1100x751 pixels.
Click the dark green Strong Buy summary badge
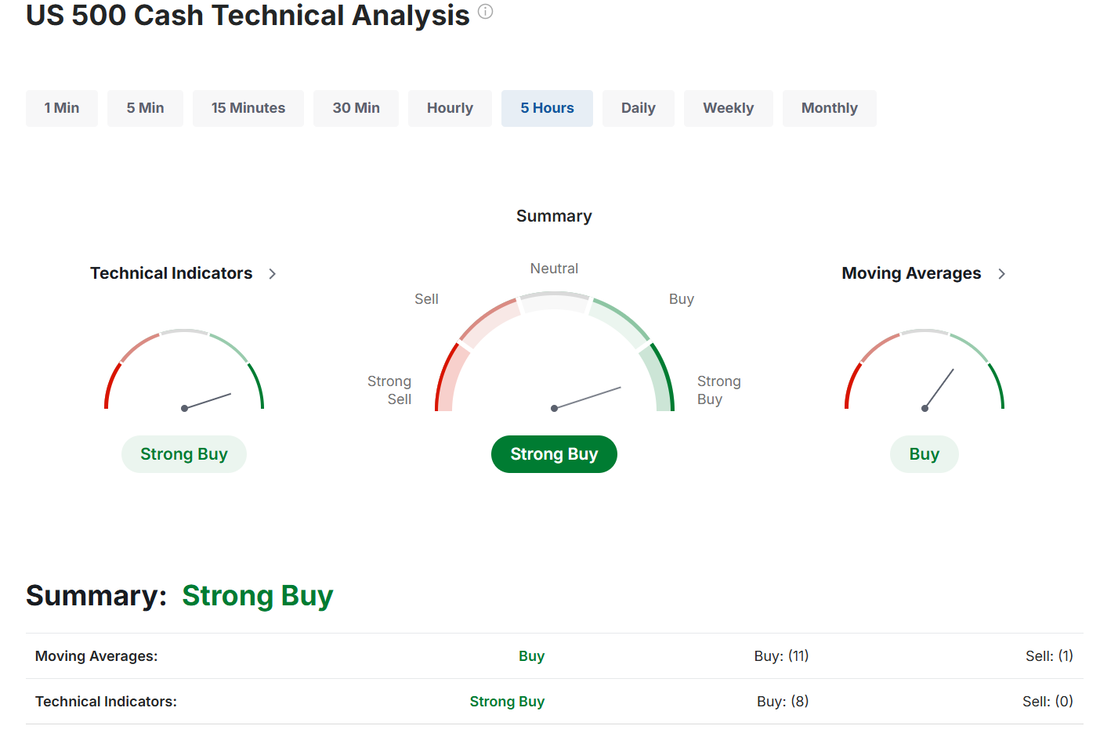554,454
